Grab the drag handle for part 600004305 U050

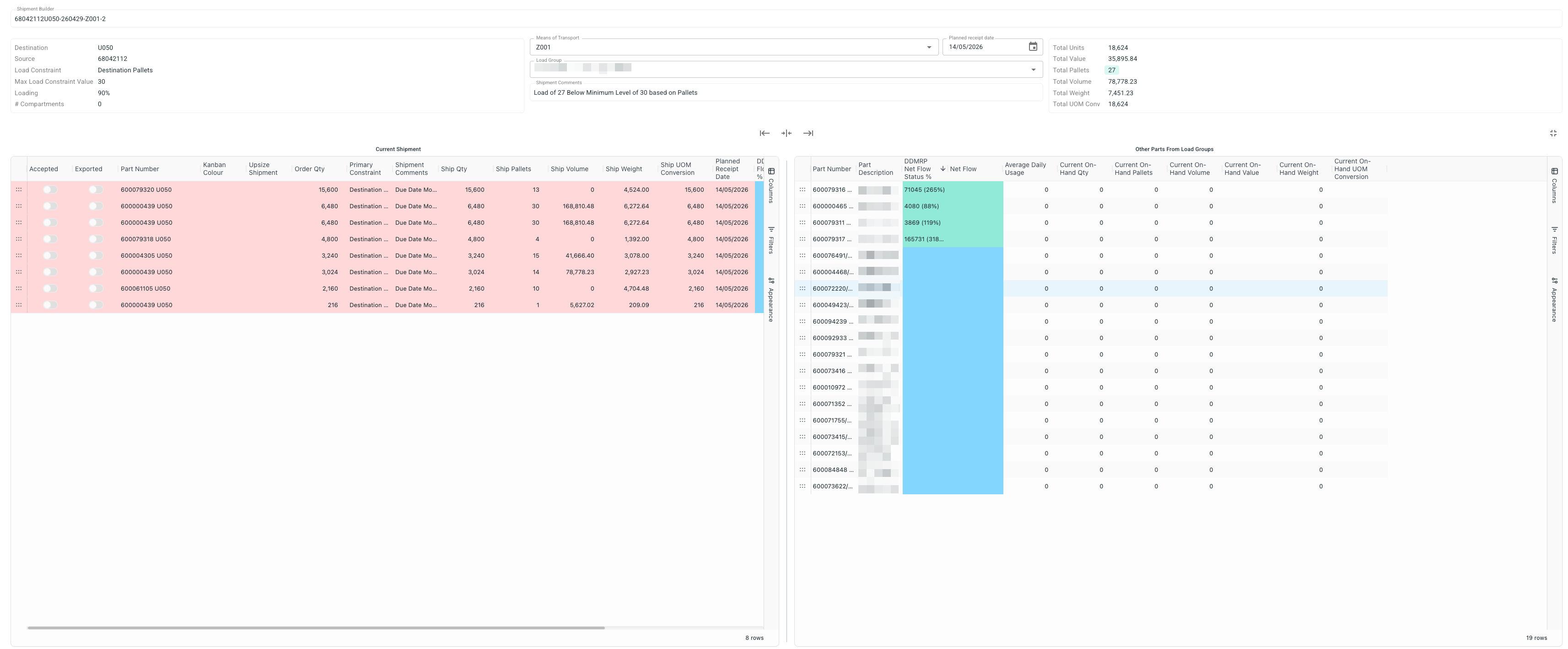[19, 256]
